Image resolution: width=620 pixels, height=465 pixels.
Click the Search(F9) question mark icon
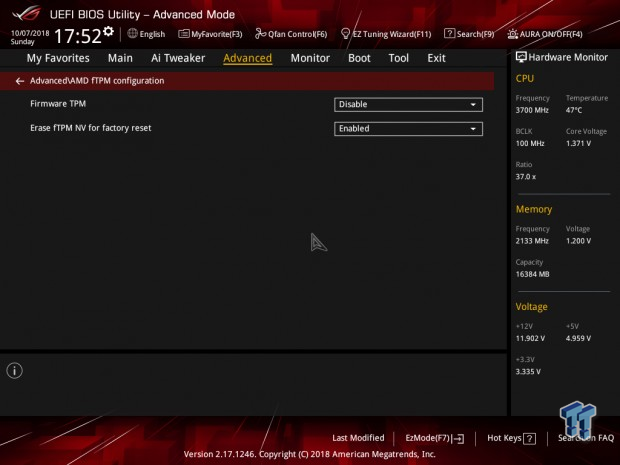[x=449, y=34]
